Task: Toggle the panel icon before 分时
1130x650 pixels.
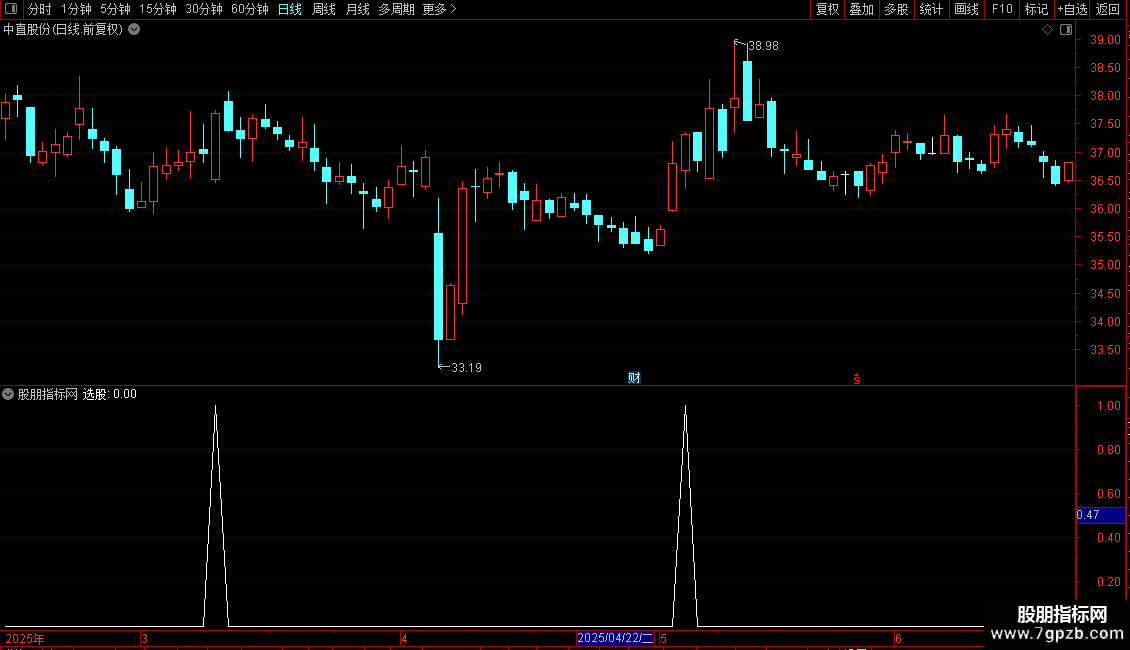Action: (11, 9)
